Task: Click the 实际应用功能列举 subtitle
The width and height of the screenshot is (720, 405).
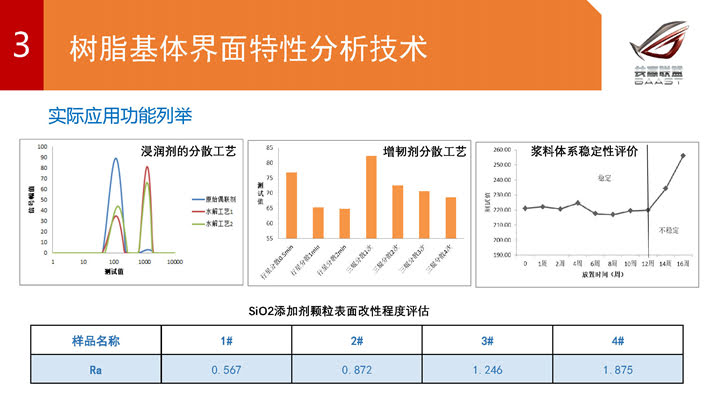Action: 120,116
